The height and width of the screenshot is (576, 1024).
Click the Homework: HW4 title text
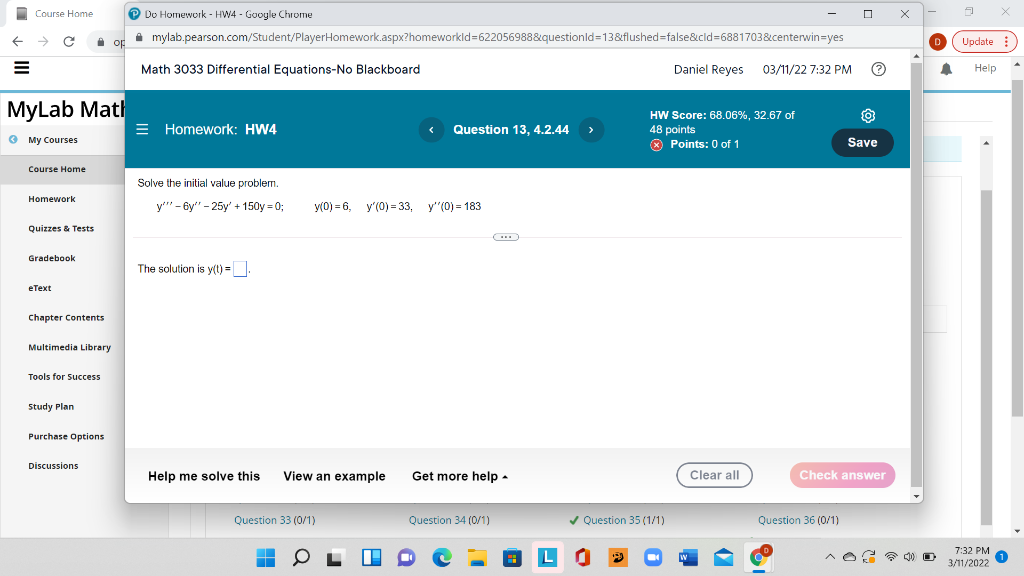click(x=221, y=129)
